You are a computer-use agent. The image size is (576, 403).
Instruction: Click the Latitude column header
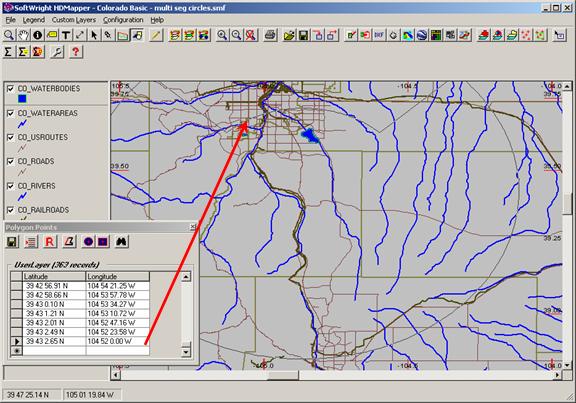pyautogui.click(x=54, y=276)
